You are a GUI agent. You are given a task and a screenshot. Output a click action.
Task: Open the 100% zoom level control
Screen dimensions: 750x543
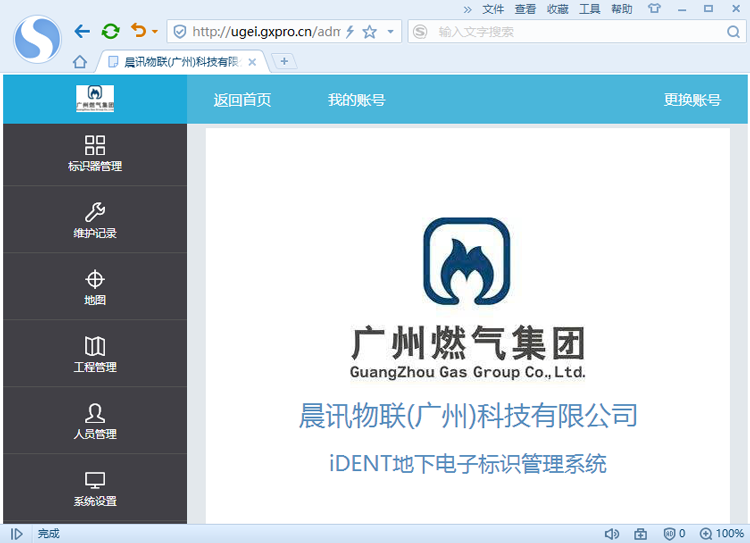pyautogui.click(x=722, y=534)
